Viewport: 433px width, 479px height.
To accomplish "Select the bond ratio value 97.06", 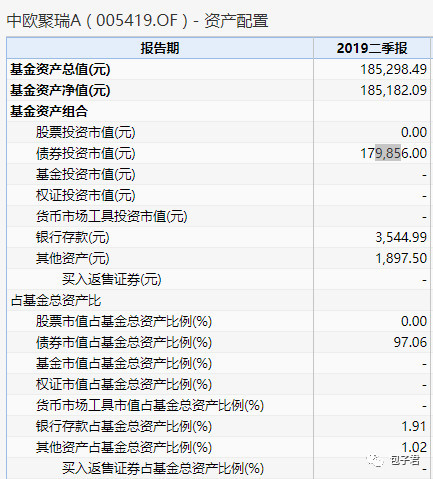I will pos(410,342).
